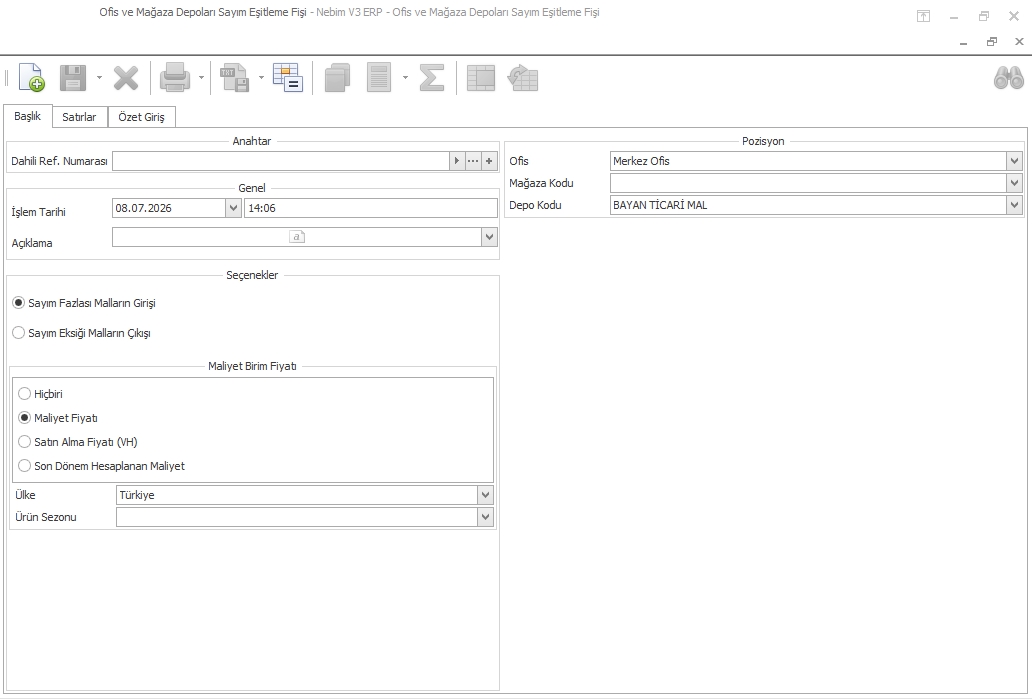Open the Mağaza Kodu dropdown
The image size is (1032, 700).
(x=1014, y=183)
